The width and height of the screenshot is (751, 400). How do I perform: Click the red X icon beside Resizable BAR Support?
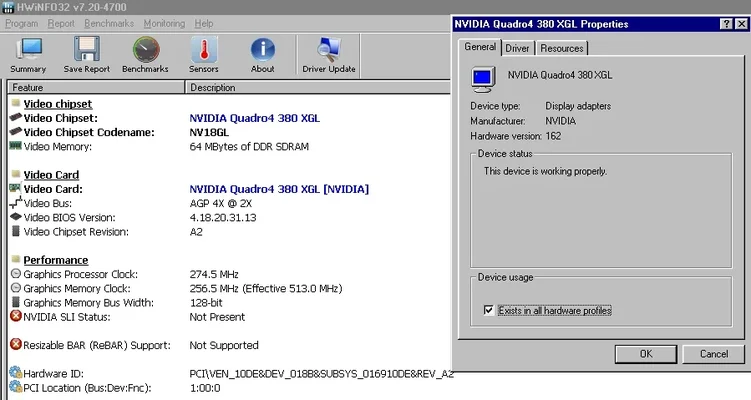coord(16,344)
